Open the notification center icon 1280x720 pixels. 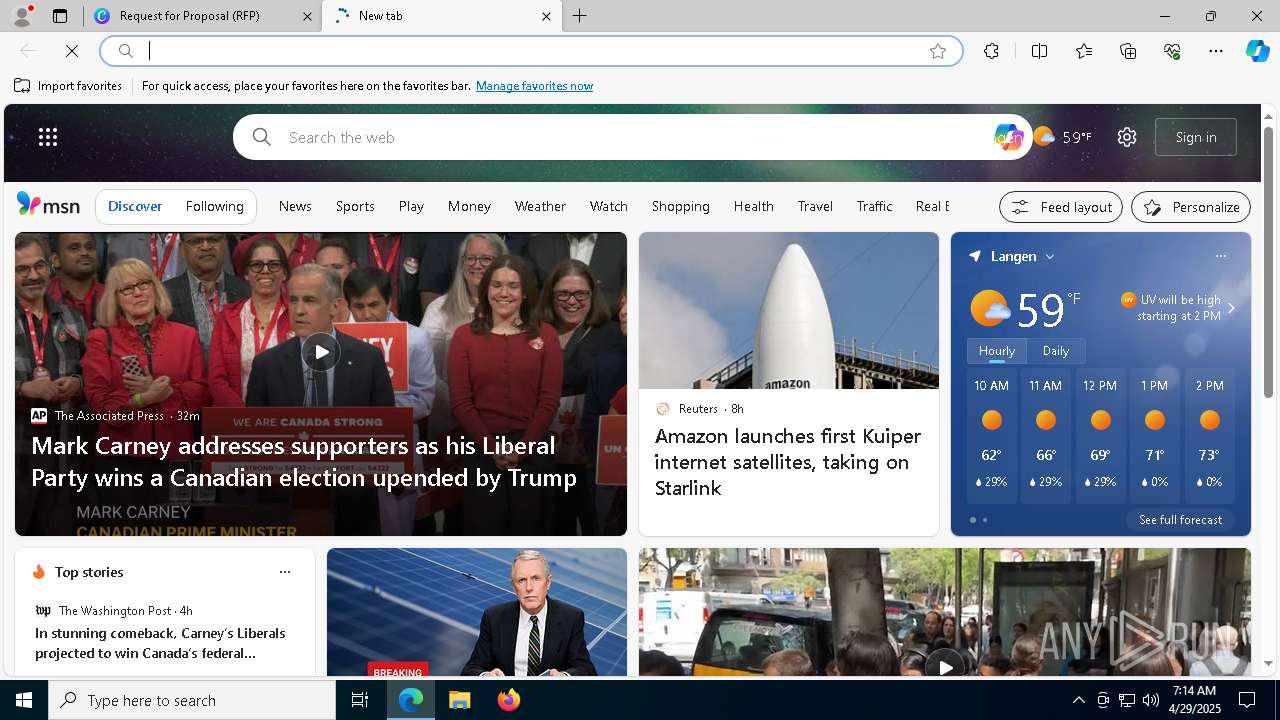click(x=1247, y=700)
